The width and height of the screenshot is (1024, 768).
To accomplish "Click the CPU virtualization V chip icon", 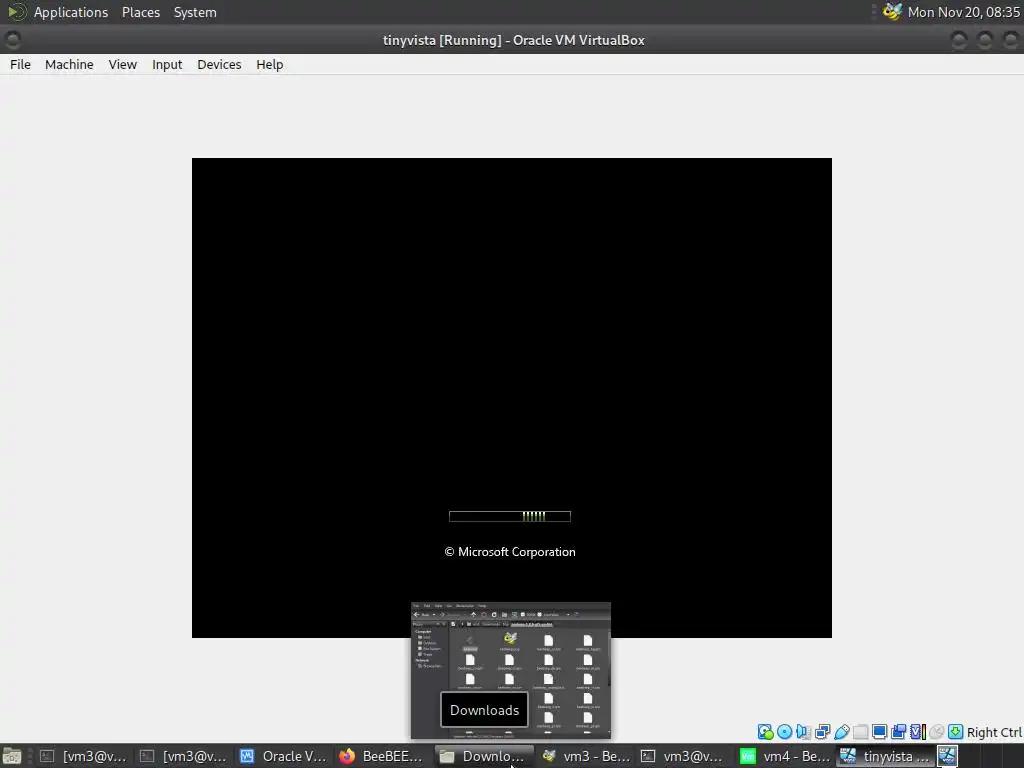I will pos(917,732).
